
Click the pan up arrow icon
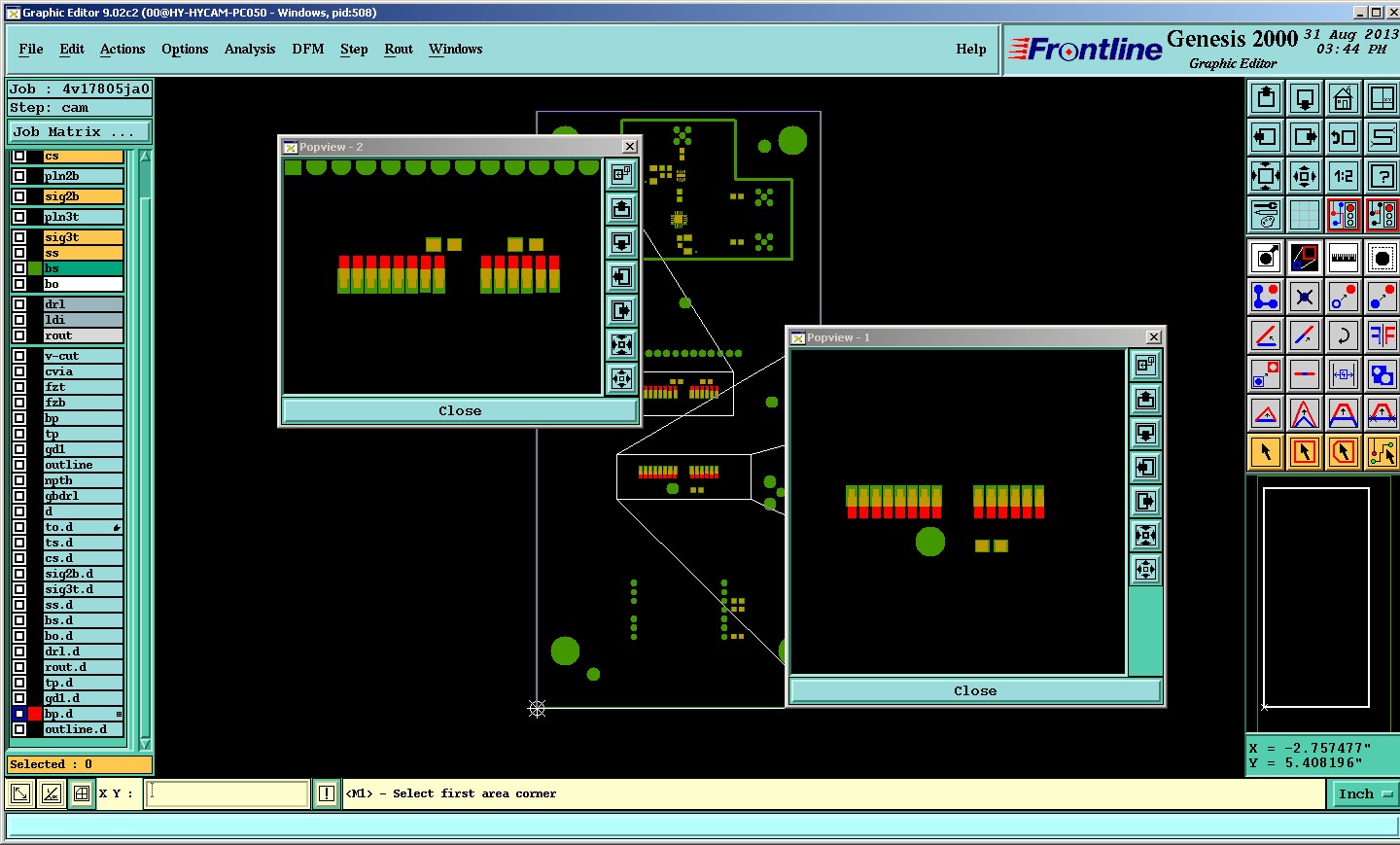[x=1266, y=98]
